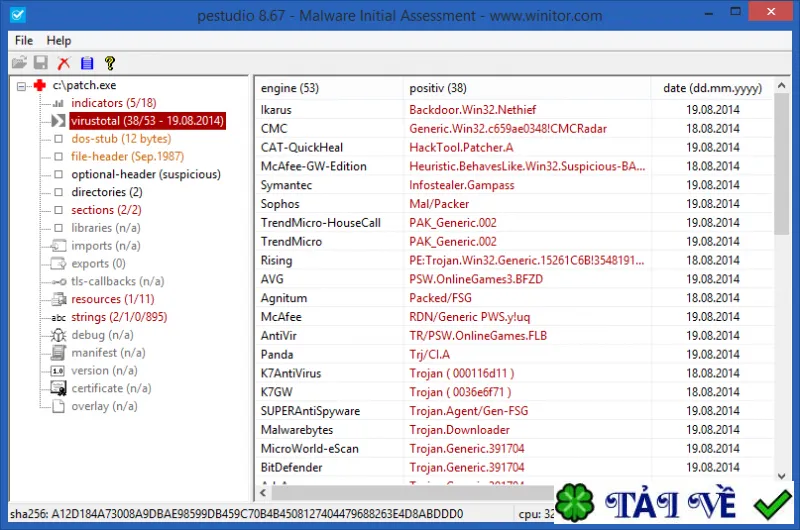Image resolution: width=800 pixels, height=530 pixels.
Task: Maximize the pestudio window
Action: 735,11
